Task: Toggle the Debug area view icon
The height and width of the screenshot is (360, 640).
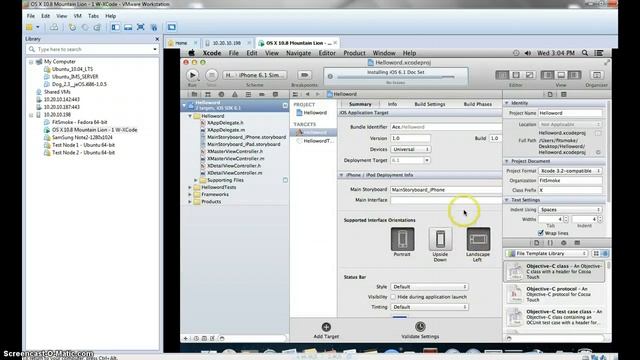Action: (x=561, y=75)
